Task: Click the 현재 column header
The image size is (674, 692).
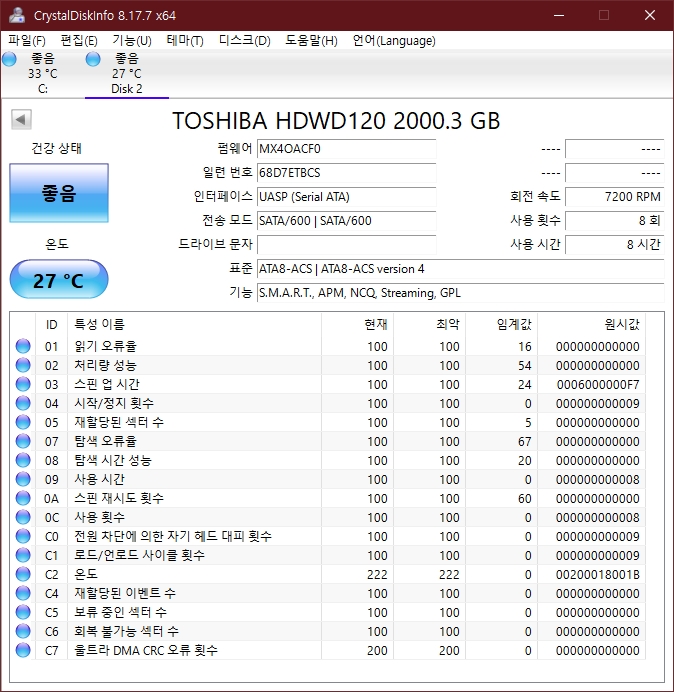Action: [x=358, y=324]
